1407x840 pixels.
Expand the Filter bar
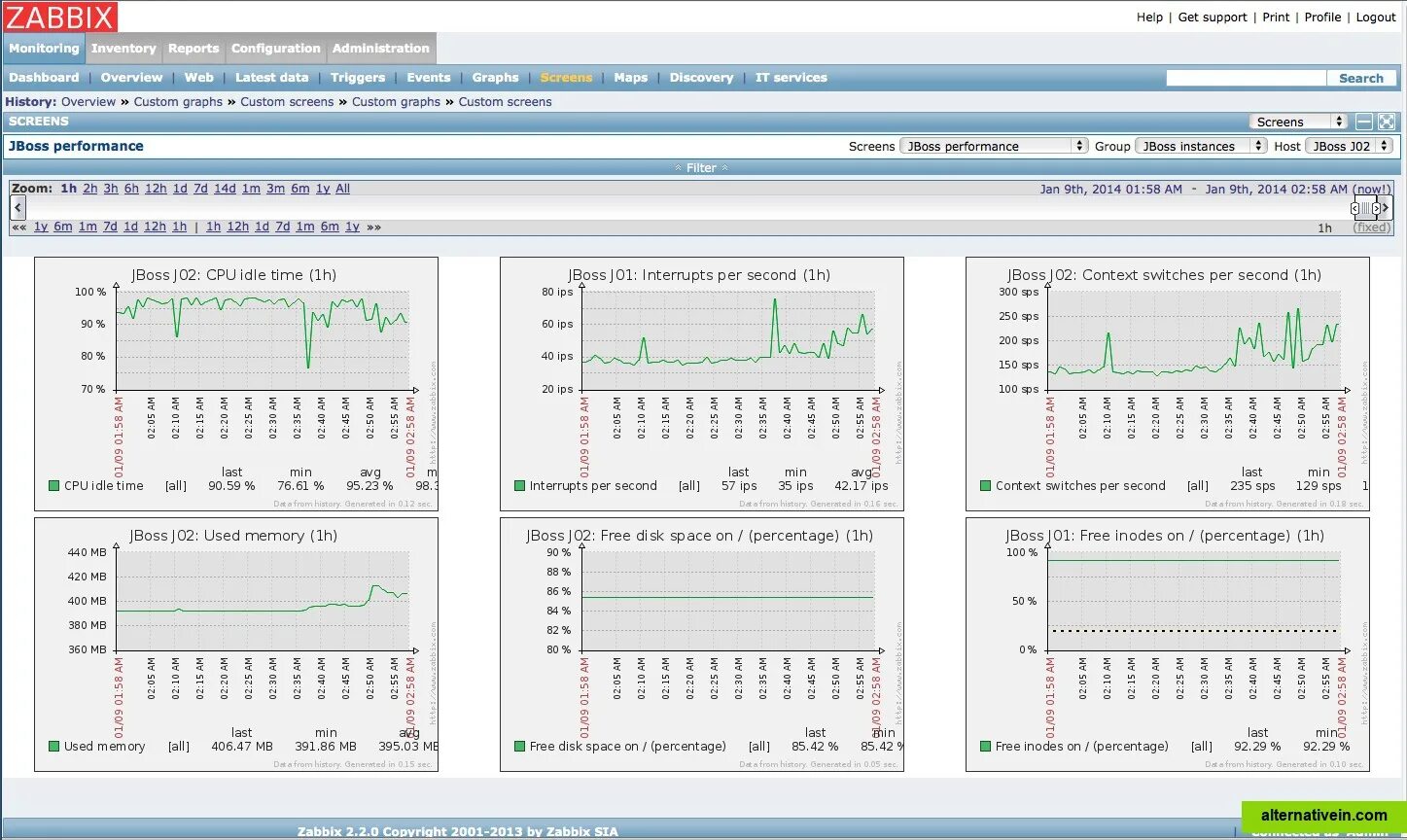[x=702, y=168]
